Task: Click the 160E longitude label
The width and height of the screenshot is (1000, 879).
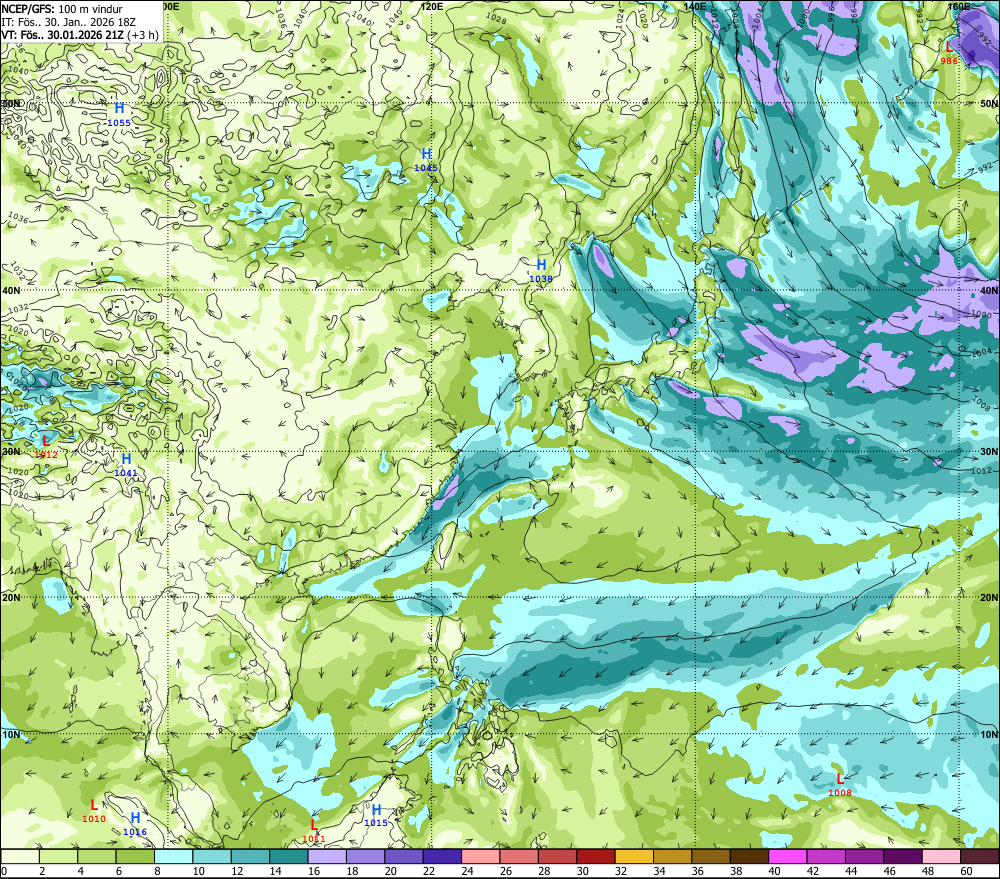Action: tap(958, 6)
